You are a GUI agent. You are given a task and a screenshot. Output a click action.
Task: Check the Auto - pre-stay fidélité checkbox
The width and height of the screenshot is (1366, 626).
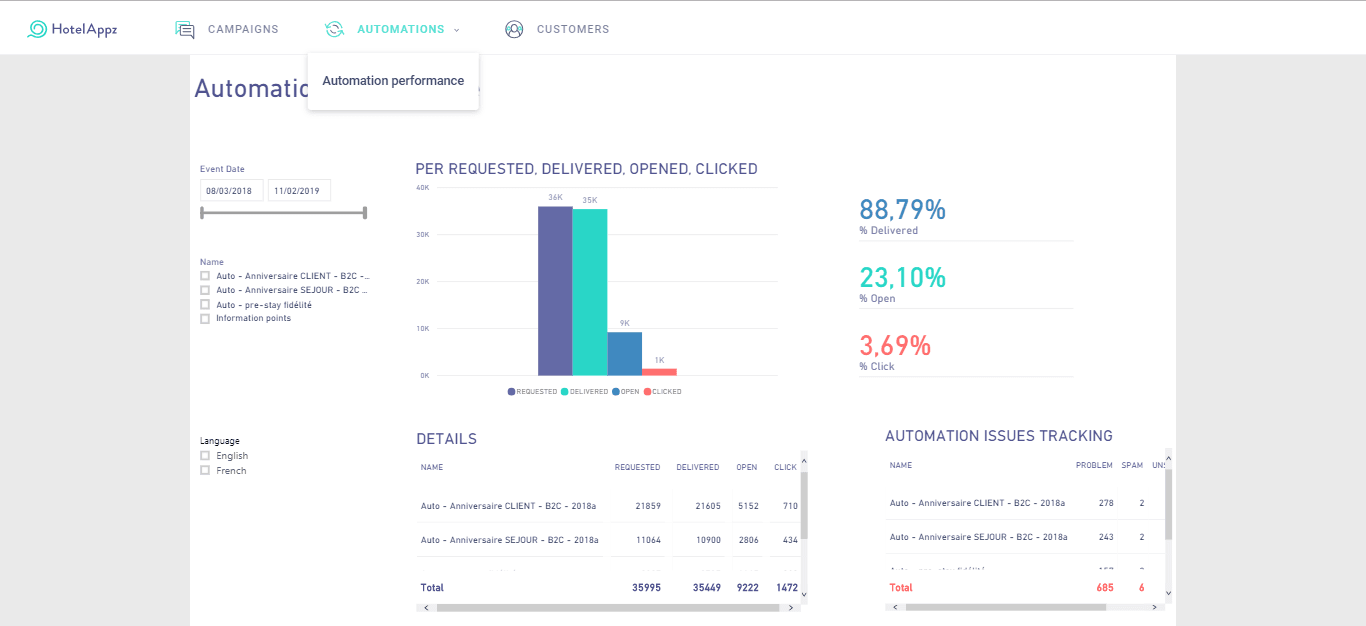(x=205, y=305)
